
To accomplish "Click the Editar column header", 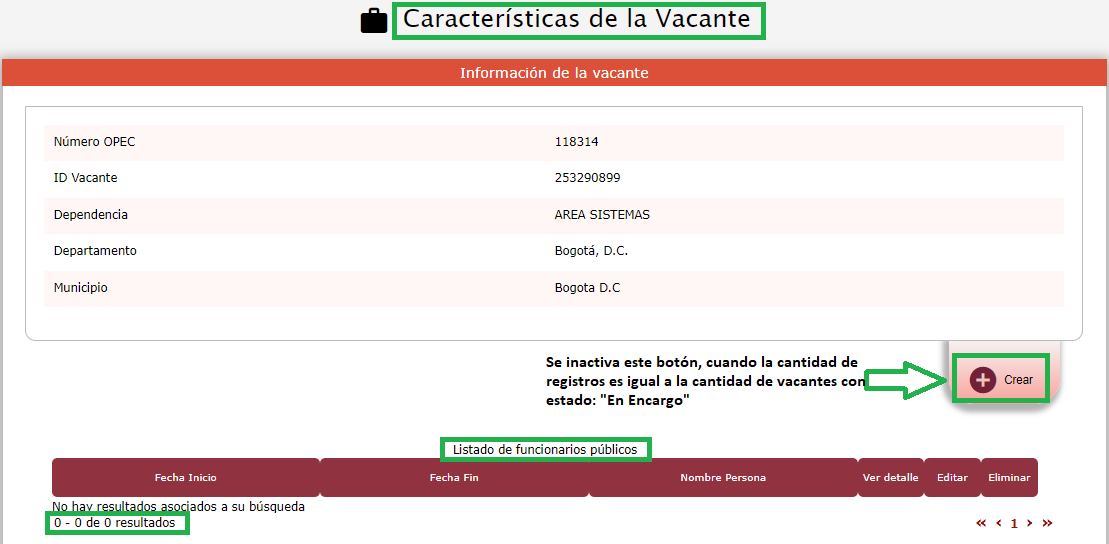I will point(952,477).
